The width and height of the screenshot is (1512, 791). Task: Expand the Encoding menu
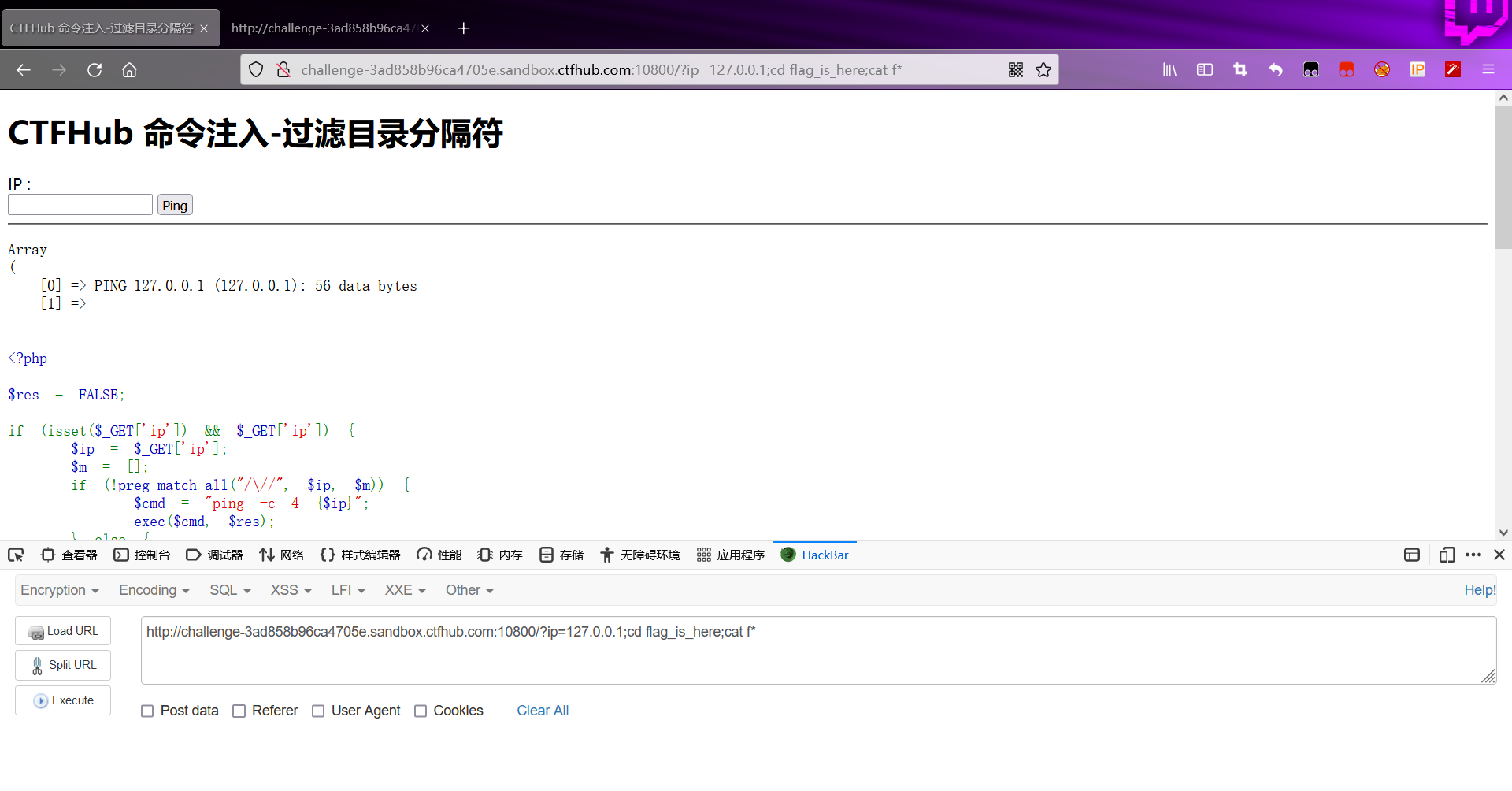tap(153, 590)
